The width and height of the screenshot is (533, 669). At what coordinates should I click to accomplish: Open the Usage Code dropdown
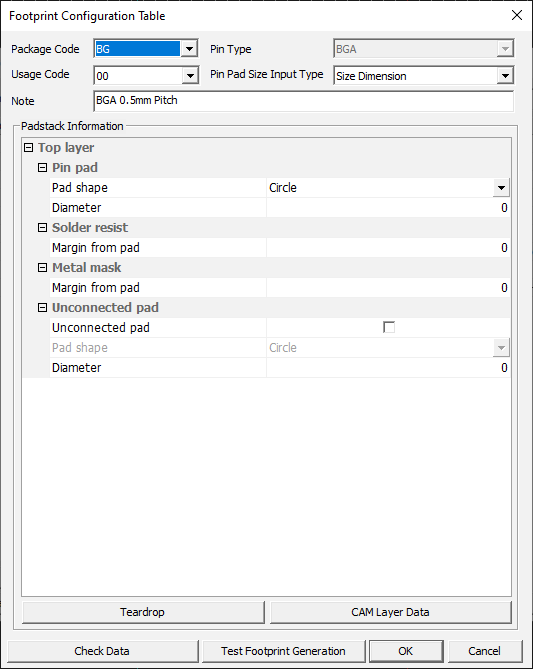(x=190, y=76)
